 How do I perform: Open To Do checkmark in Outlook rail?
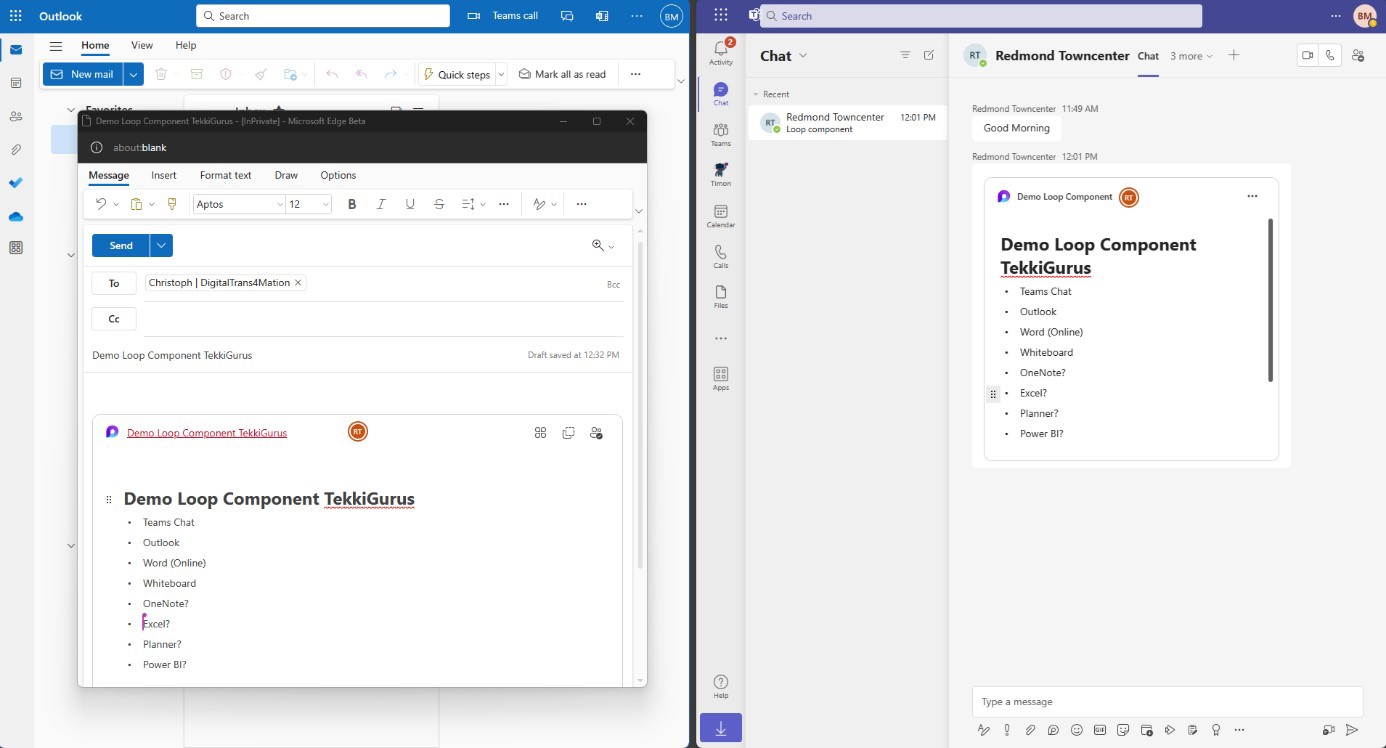coord(16,183)
